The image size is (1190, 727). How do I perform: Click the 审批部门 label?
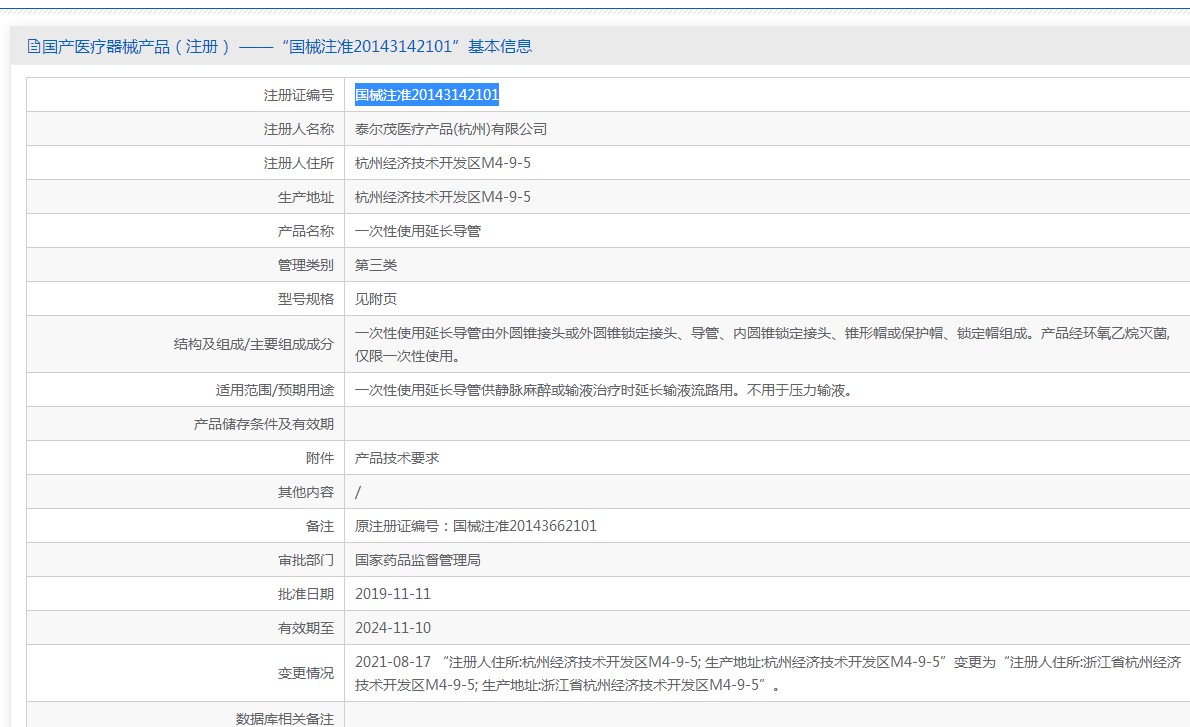305,560
